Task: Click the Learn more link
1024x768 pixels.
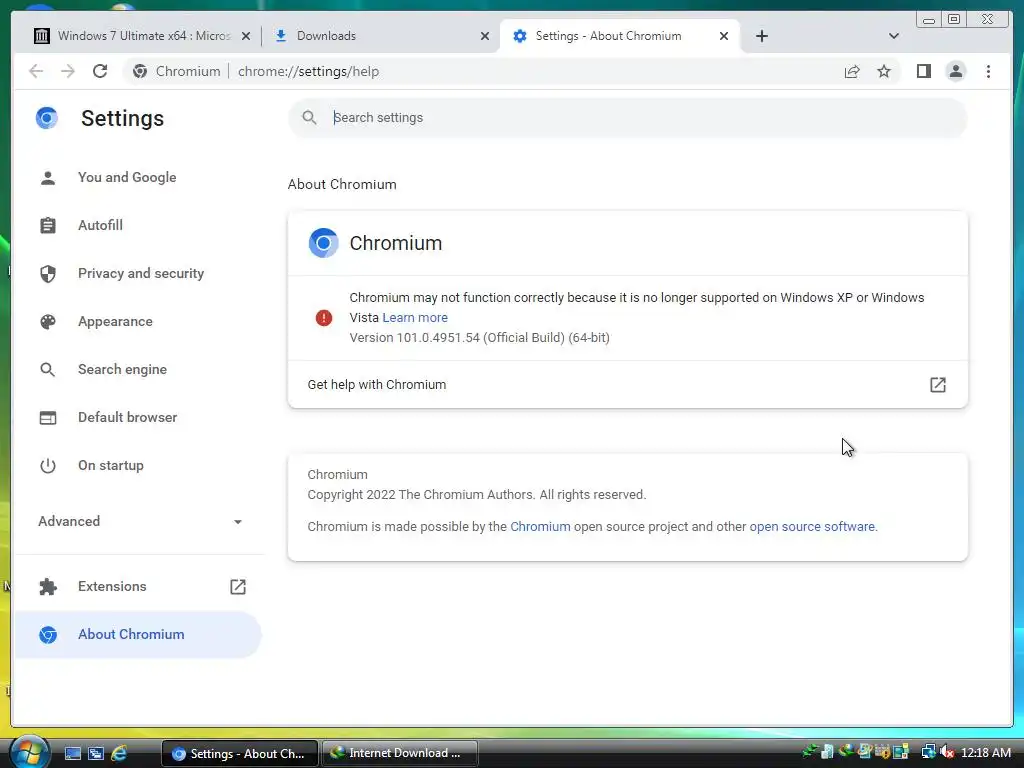Action: tap(415, 317)
